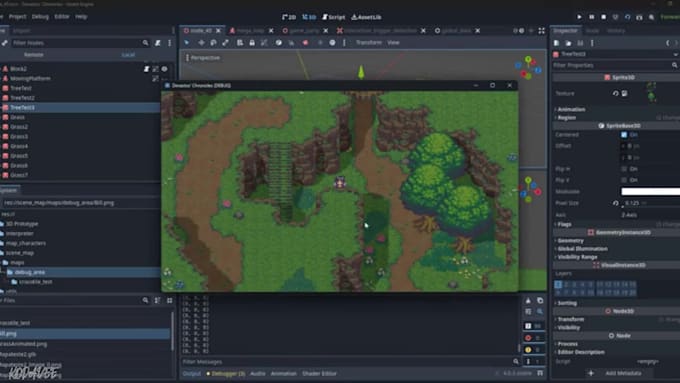This screenshot has width=680, height=383.
Task: Reset the Pixel Size value with revert icon
Action: [615, 203]
